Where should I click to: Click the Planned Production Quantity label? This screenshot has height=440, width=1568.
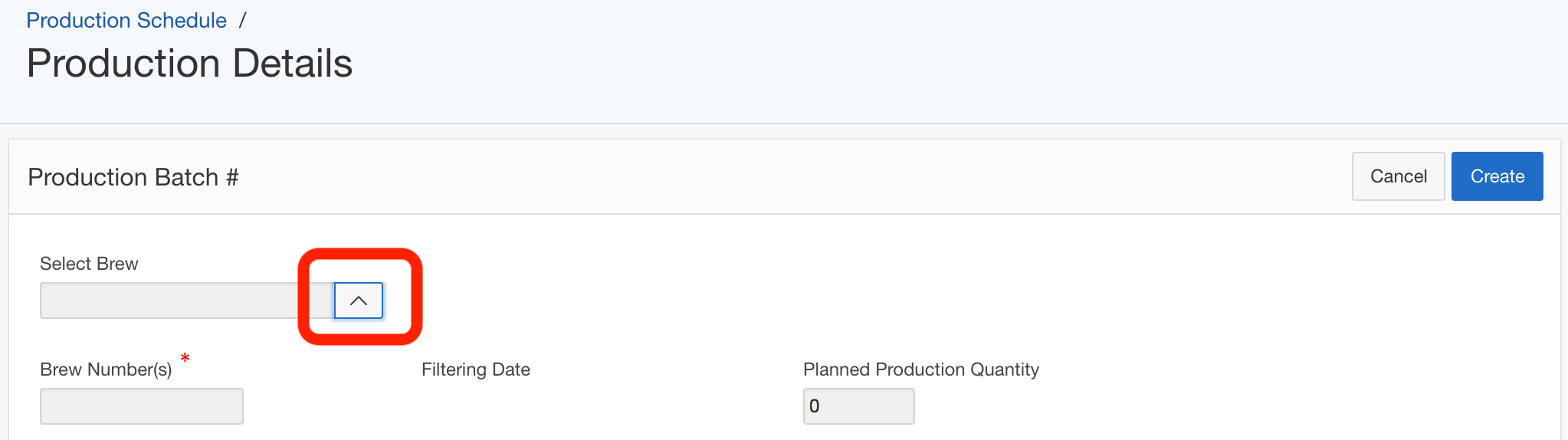point(921,369)
